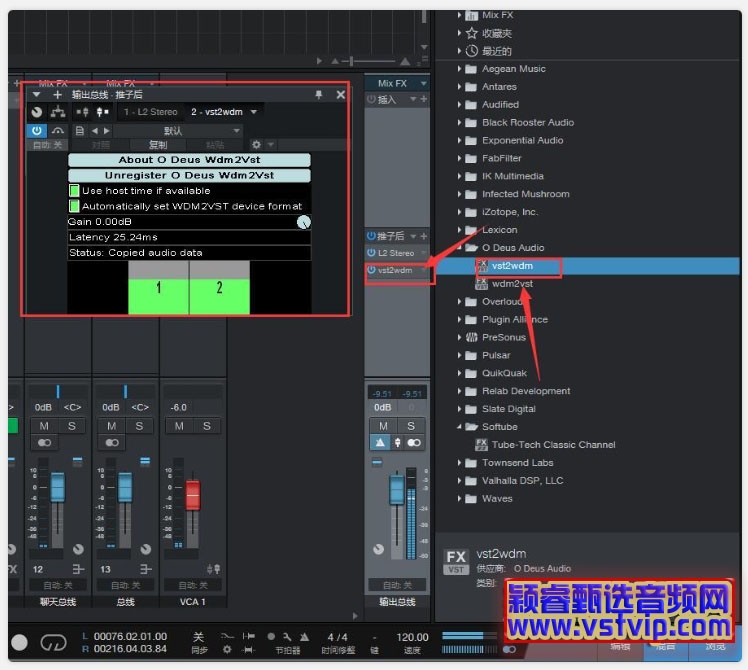
Task: Solo the 总线 channel
Action: (x=139, y=426)
